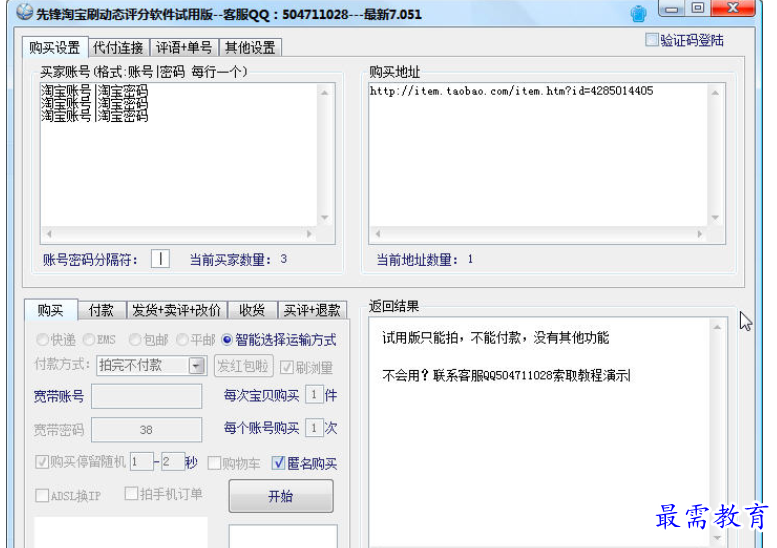This screenshot has width=777, height=548.
Task: Open the 收货 tab
Action: [252, 310]
